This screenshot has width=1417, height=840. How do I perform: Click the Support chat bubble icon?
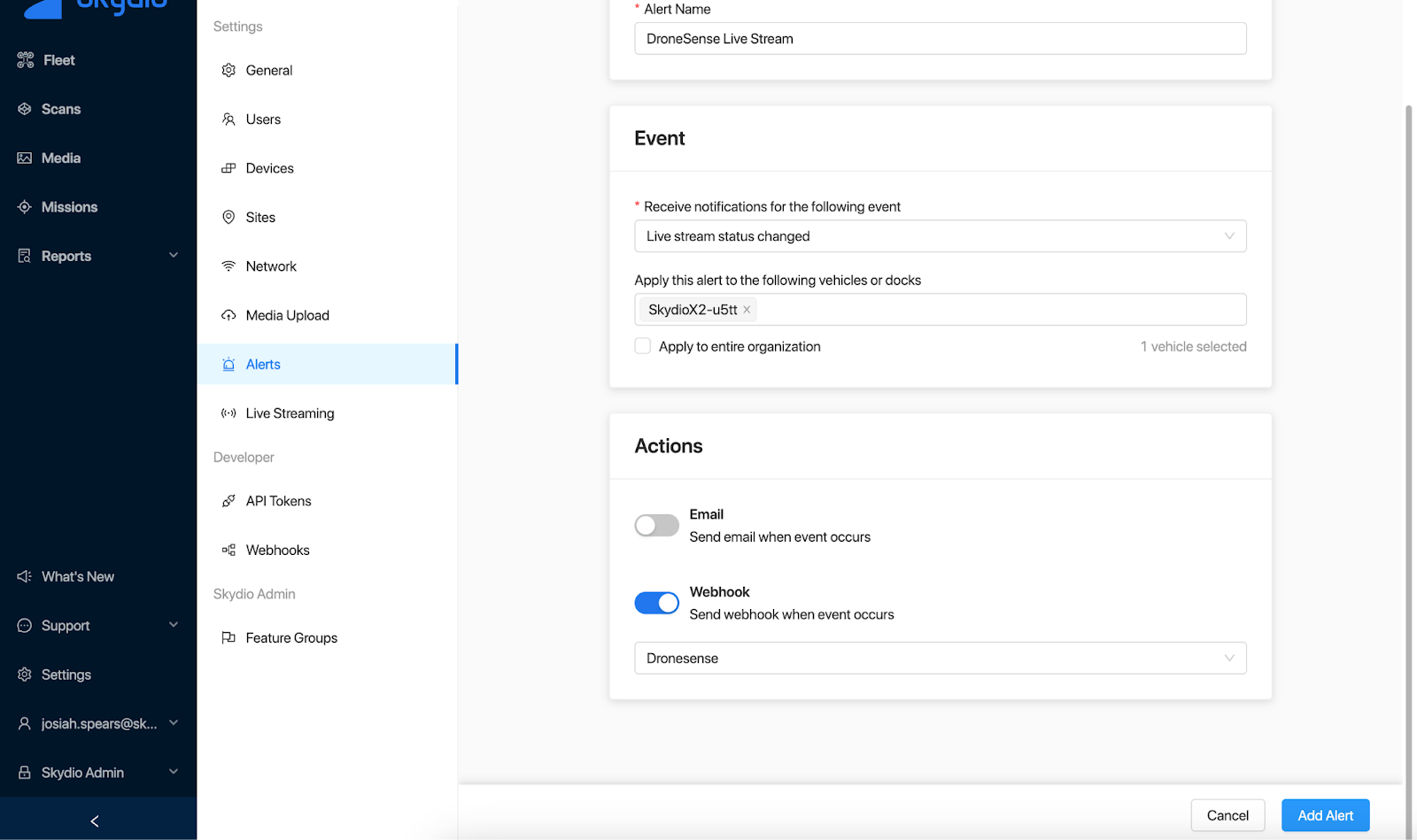pos(25,626)
